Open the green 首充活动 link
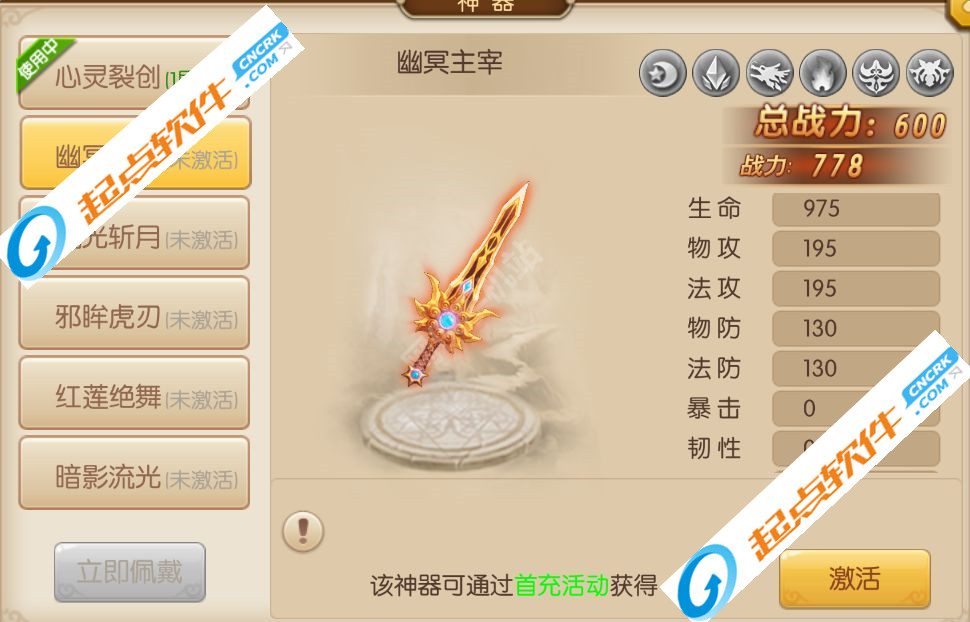 pyautogui.click(x=562, y=584)
